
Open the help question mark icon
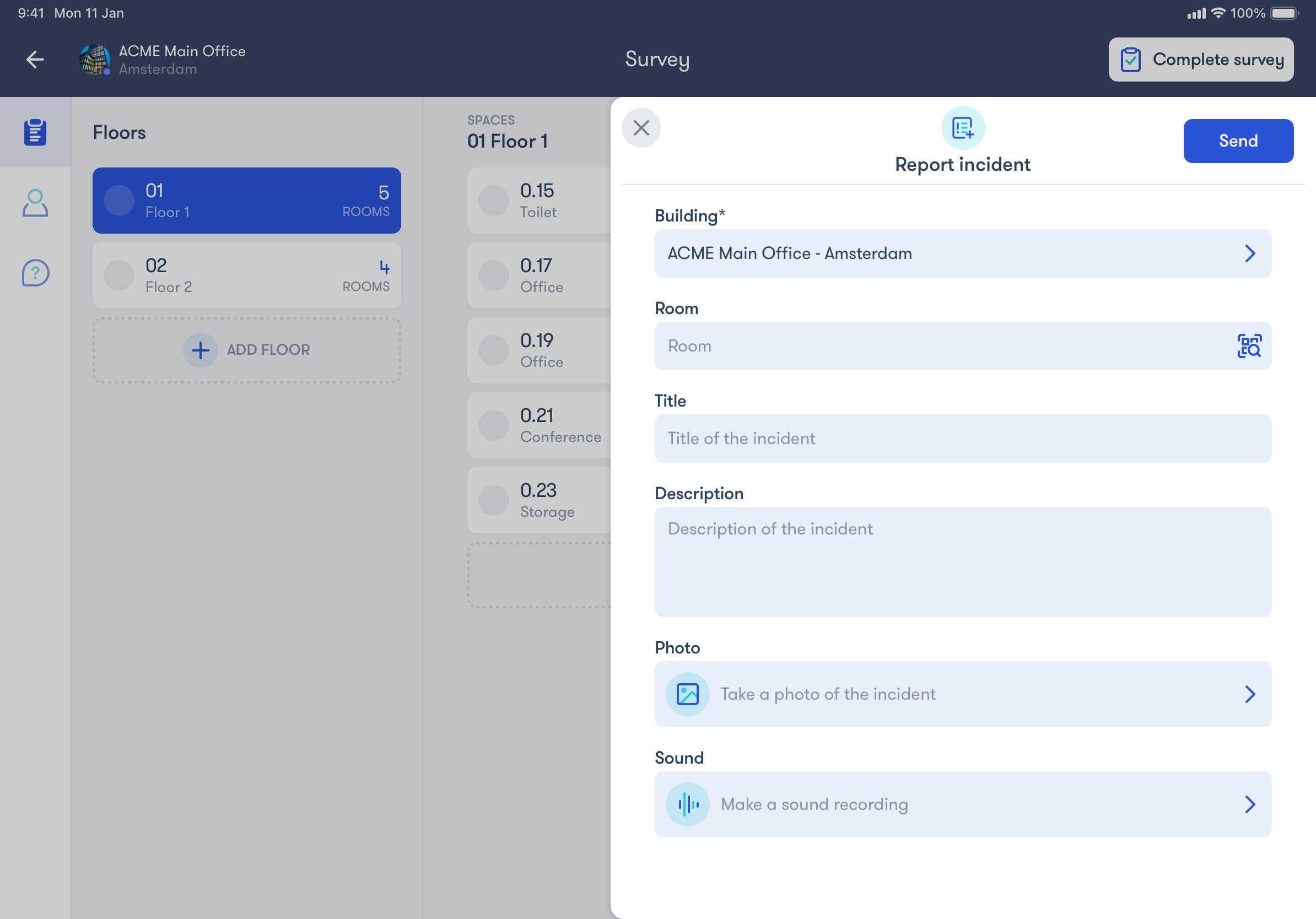click(35, 273)
